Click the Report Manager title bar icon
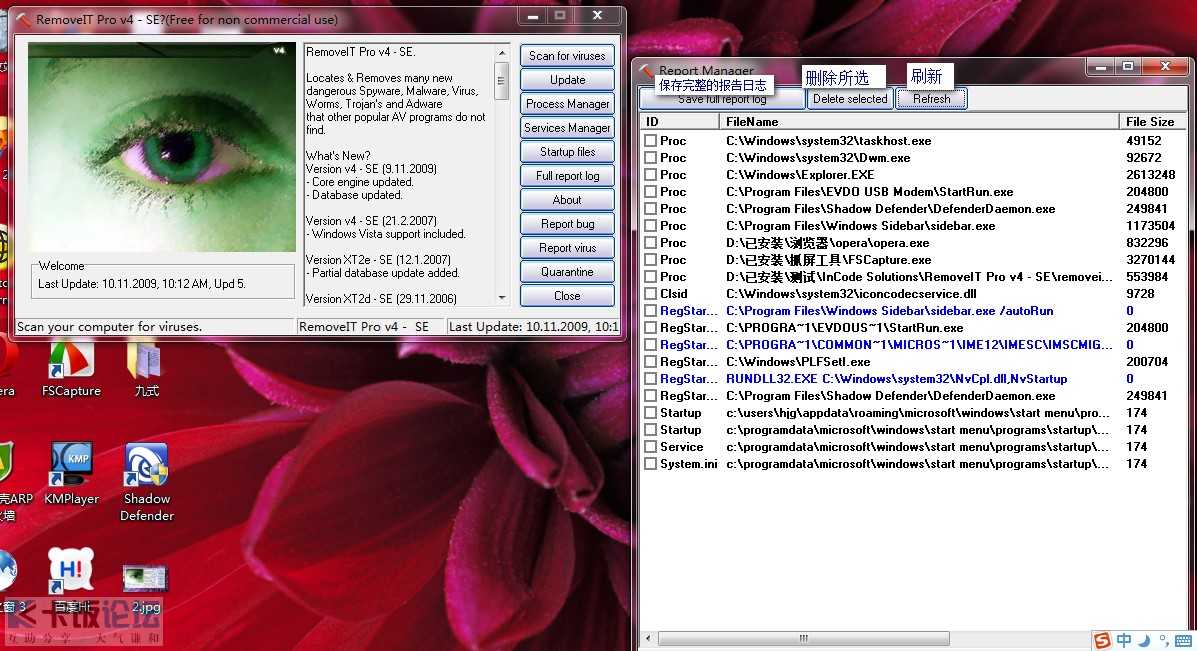 click(x=647, y=70)
